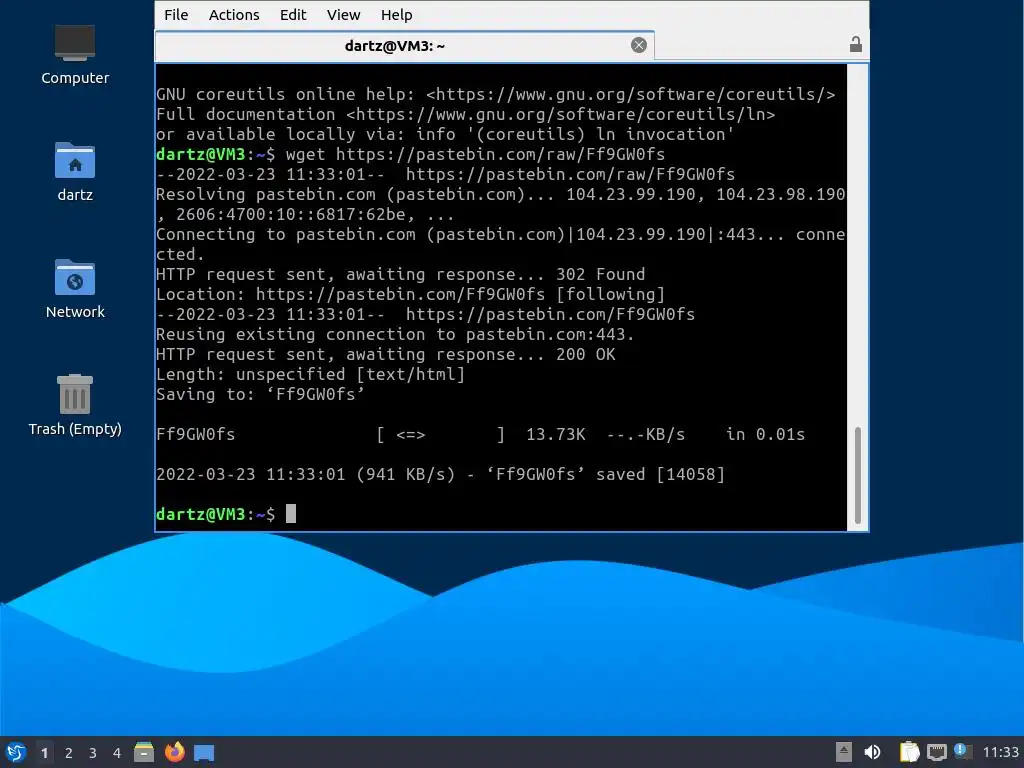Click the show desktop taskbar icon
The width and height of the screenshot is (1024, 768).
pos(204,753)
